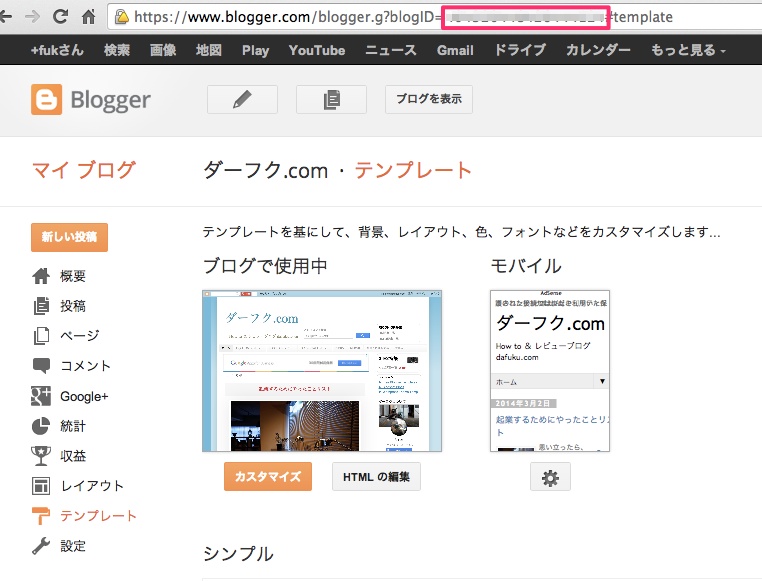Screen dimensions: 762x581
Task: Click the 概要 home icon in sidebar
Action: click(41, 276)
